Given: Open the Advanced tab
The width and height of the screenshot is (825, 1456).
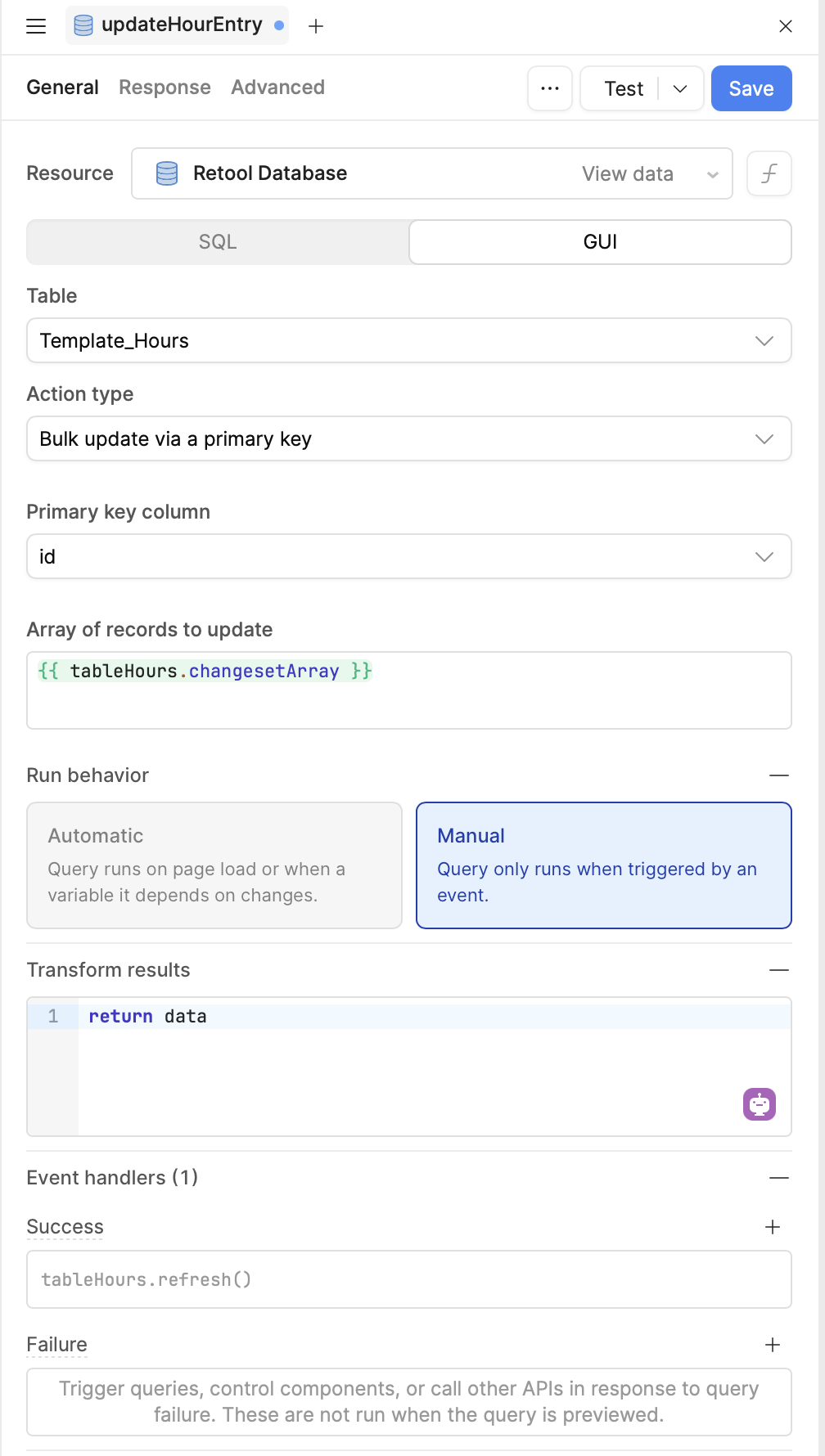Looking at the screenshot, I should [x=277, y=88].
